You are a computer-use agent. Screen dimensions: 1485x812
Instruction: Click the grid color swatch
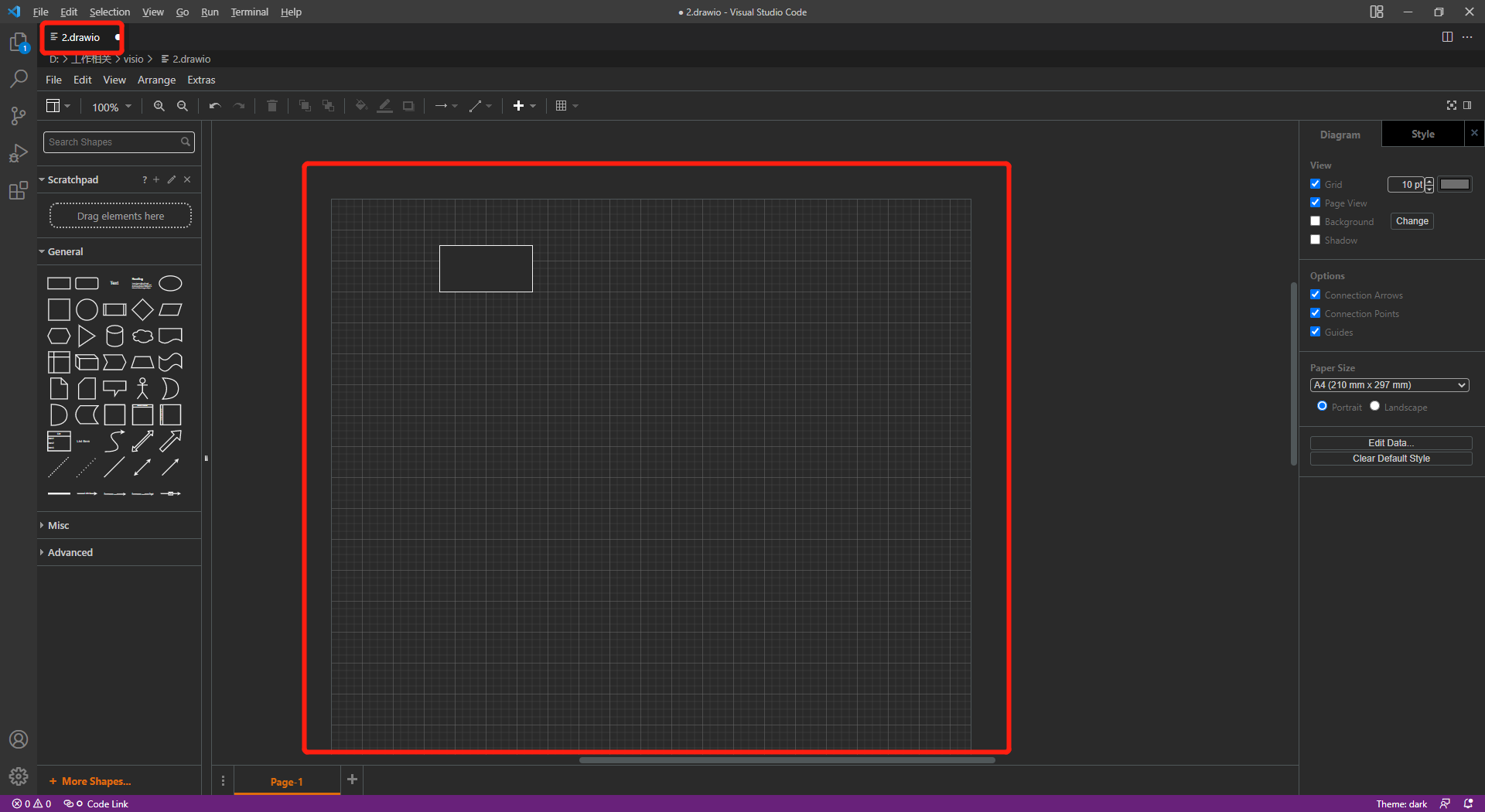pos(1455,184)
